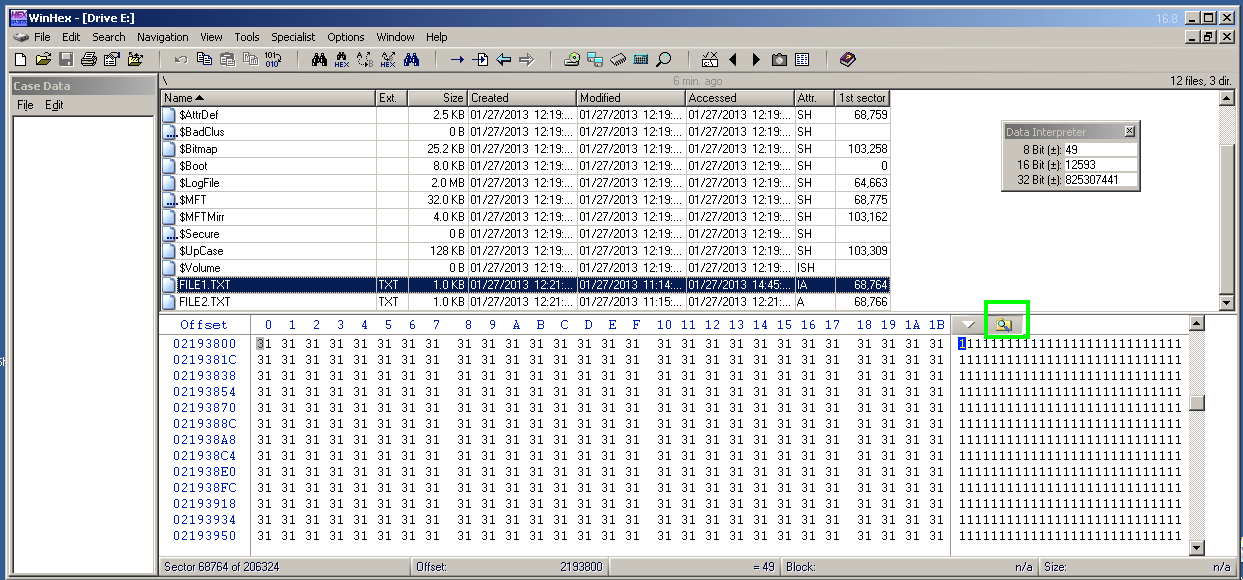Click the Go To Offset arrow icon

(x=457, y=60)
